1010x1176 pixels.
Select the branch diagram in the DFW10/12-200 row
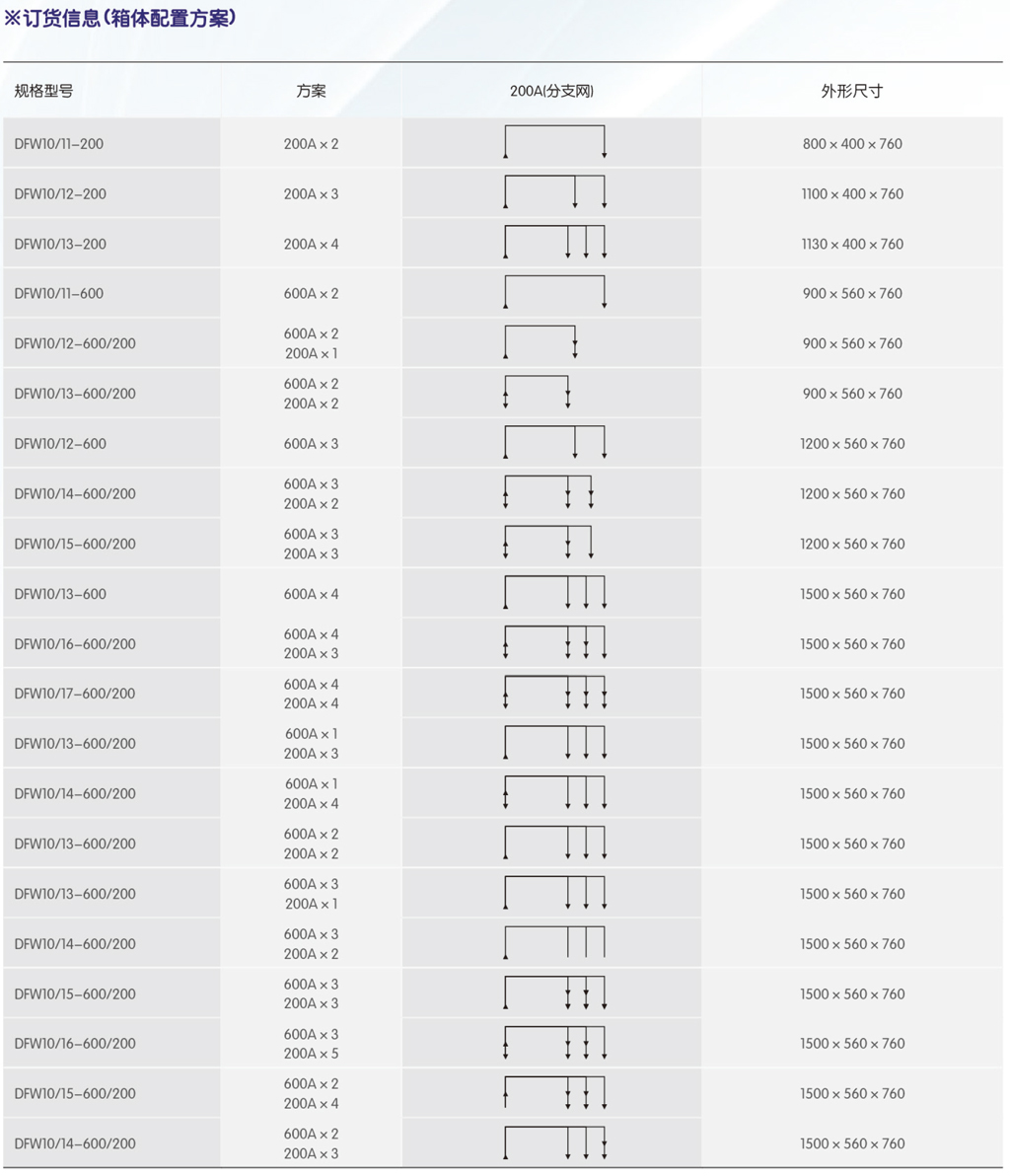(x=554, y=192)
